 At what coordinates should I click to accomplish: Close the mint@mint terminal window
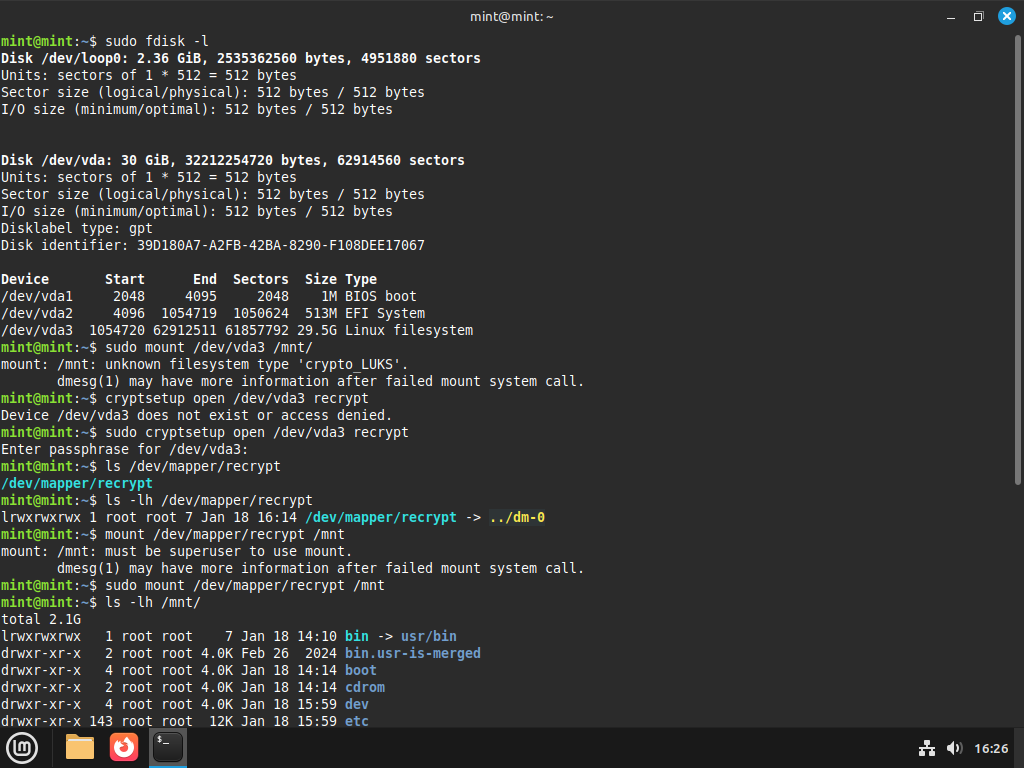click(x=1006, y=16)
